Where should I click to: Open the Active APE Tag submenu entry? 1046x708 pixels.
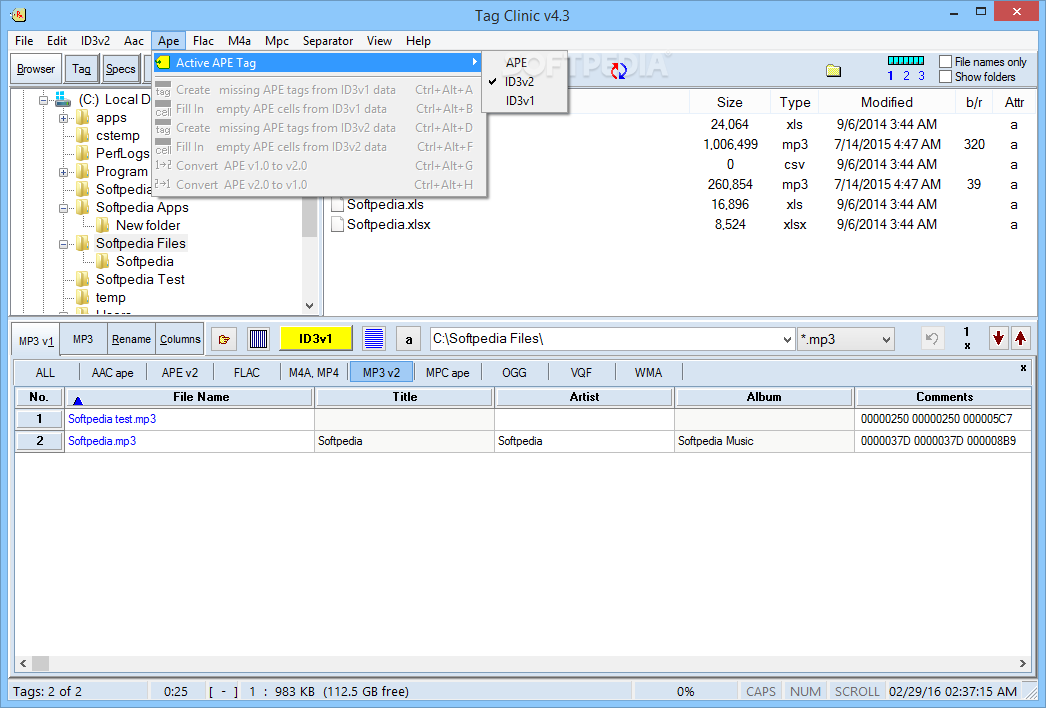[318, 63]
